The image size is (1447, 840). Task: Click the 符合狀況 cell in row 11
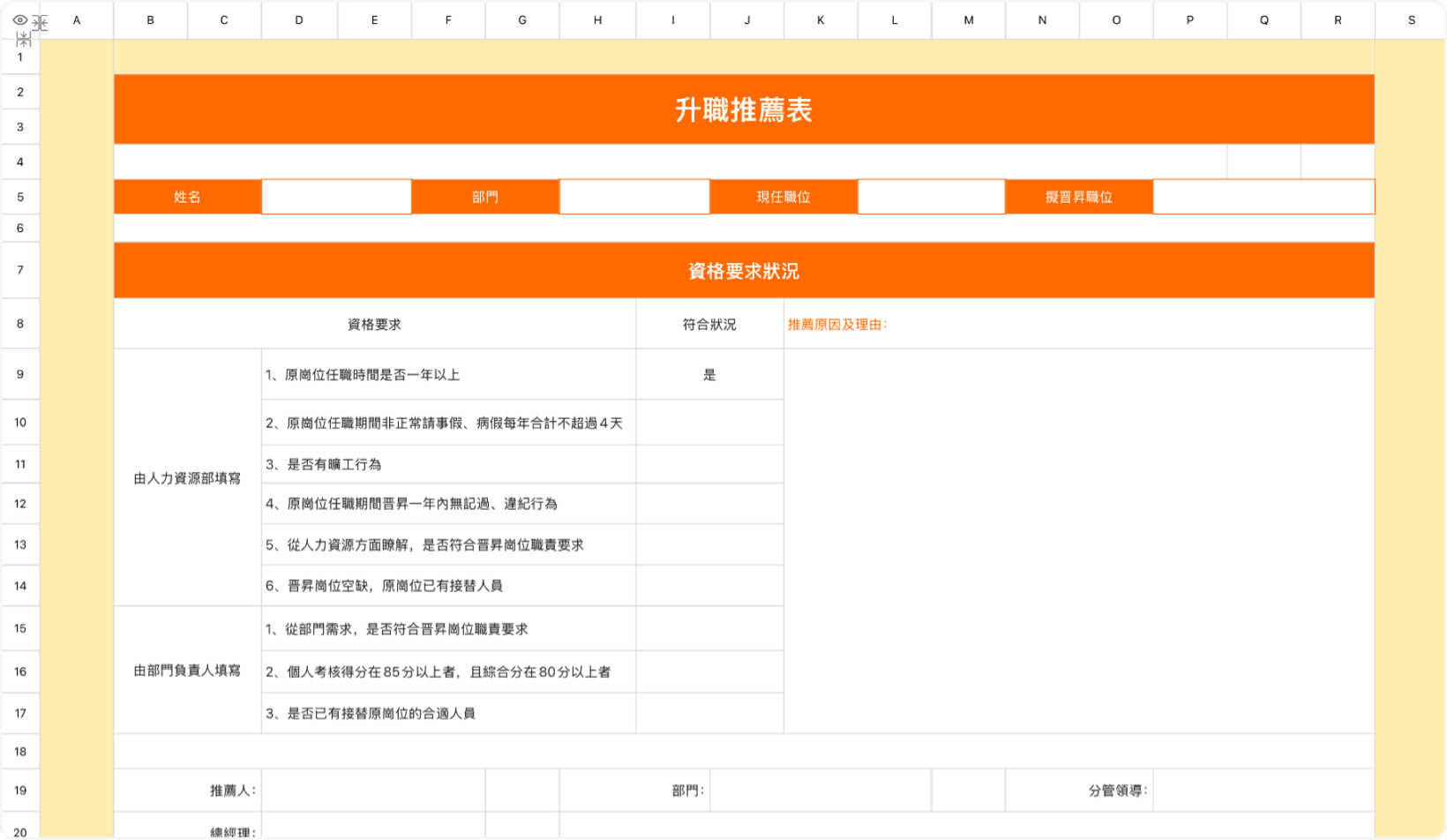(709, 464)
